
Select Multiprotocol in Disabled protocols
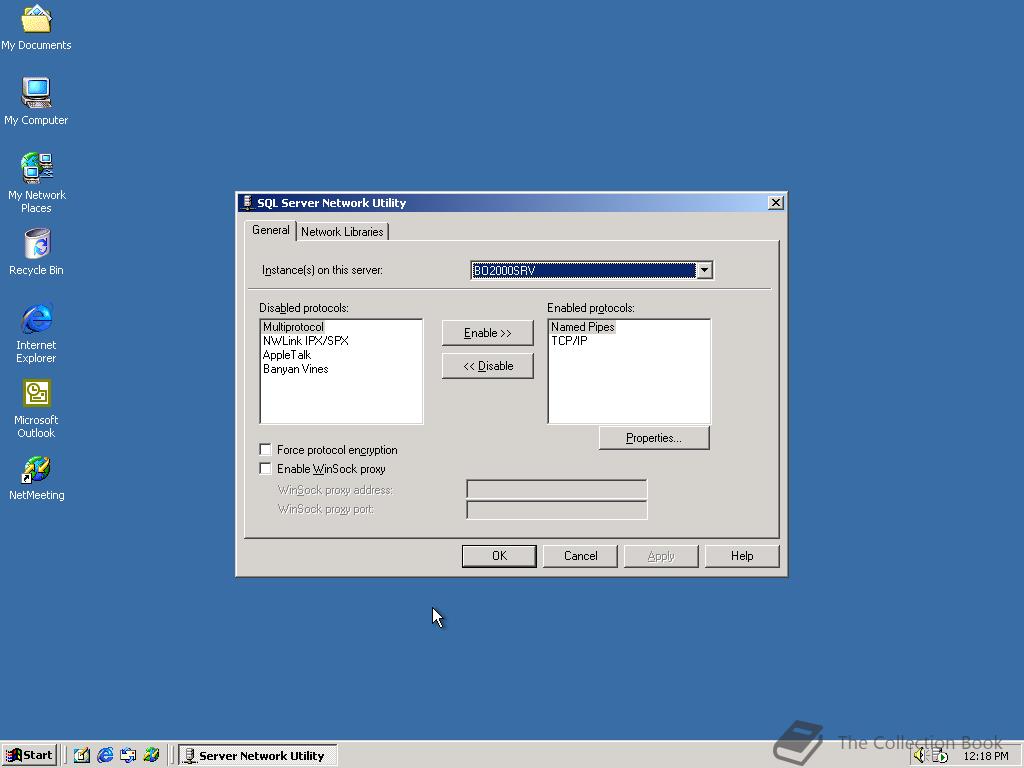point(293,327)
